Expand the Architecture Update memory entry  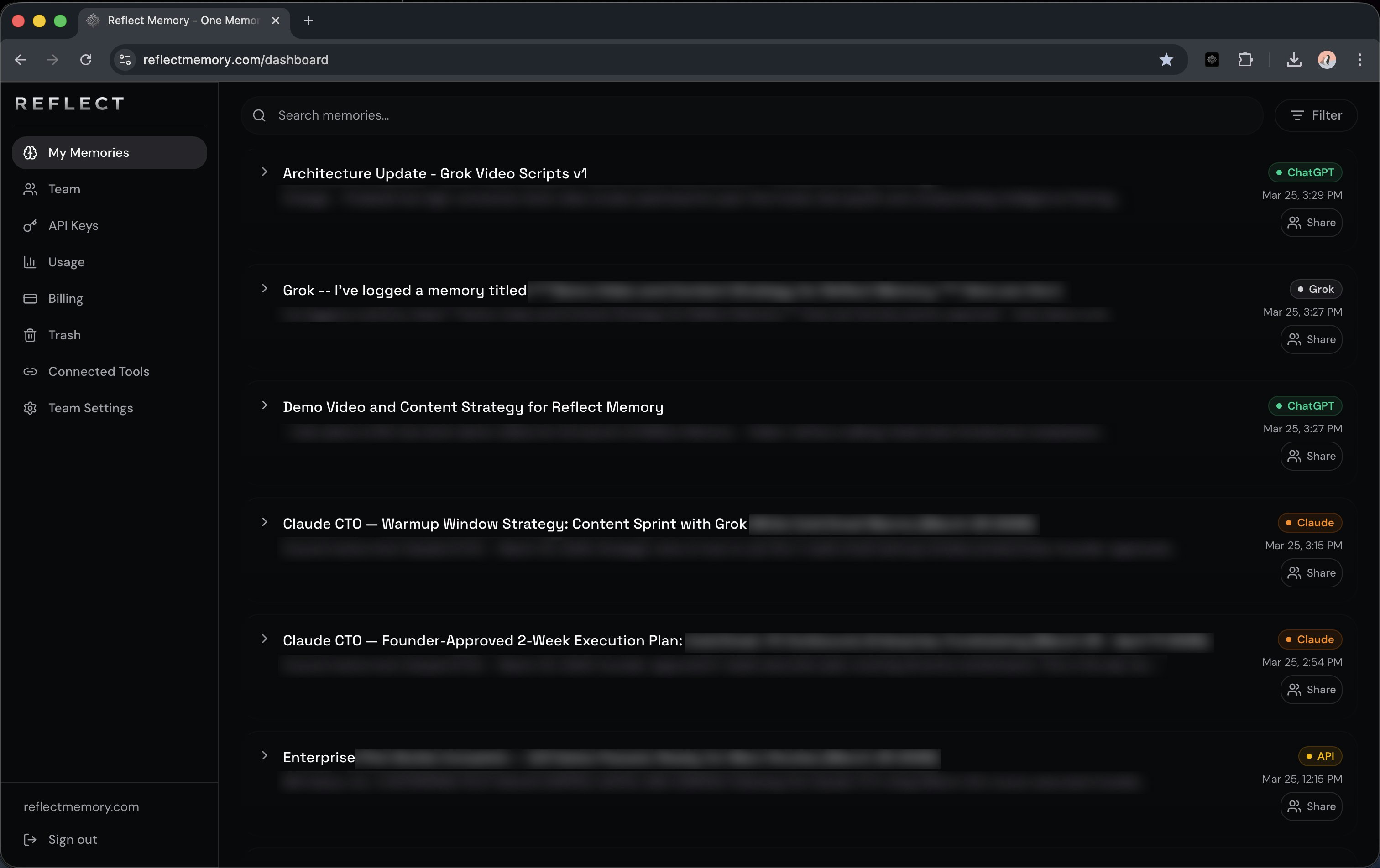click(x=264, y=172)
